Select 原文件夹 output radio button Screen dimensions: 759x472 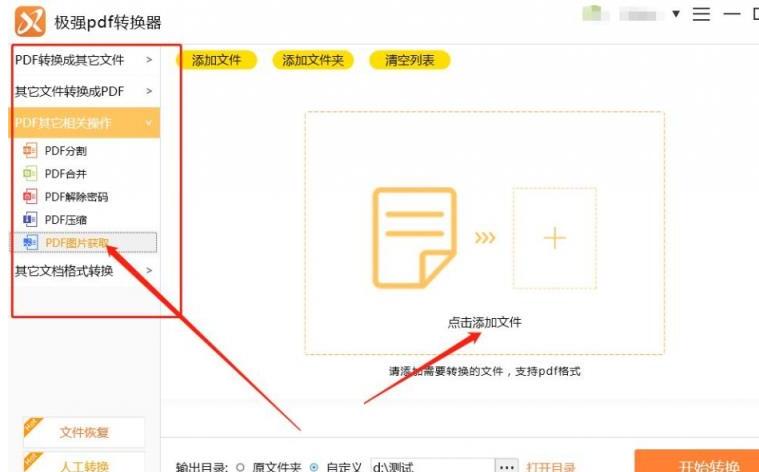coord(241,468)
